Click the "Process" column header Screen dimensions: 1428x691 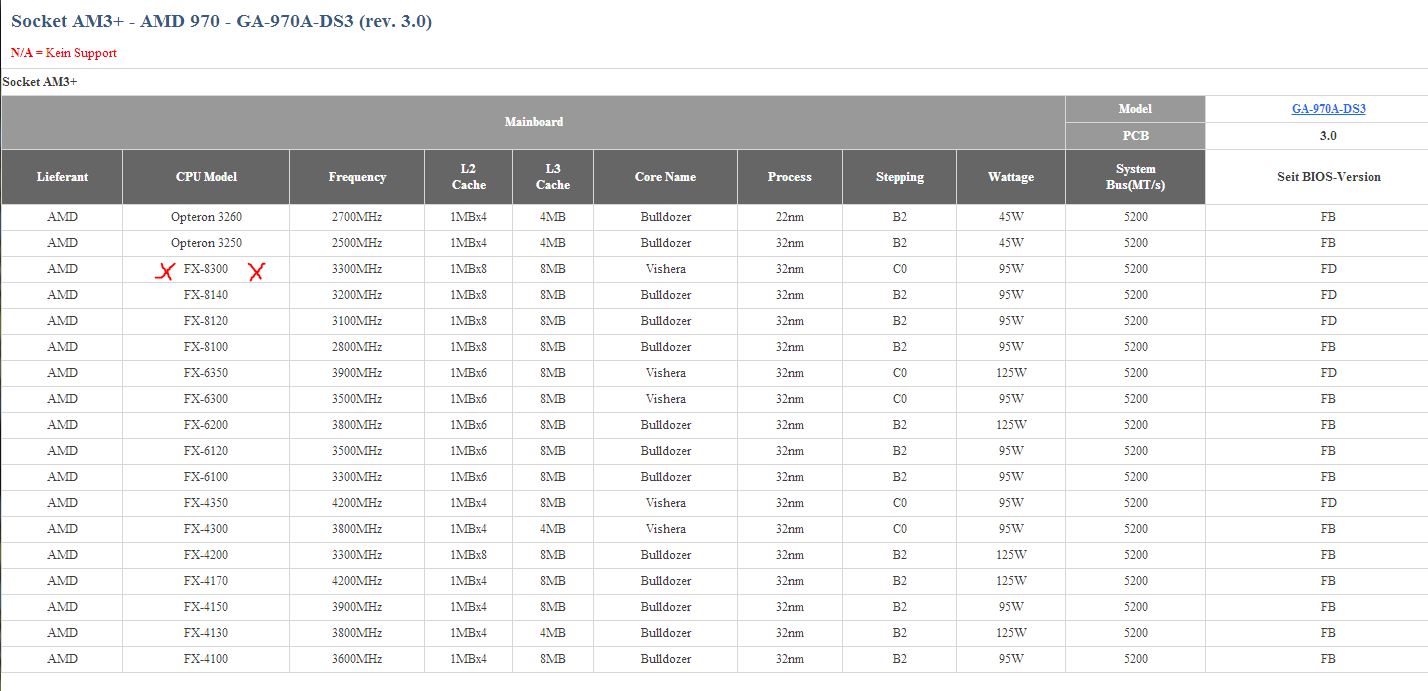[x=790, y=177]
